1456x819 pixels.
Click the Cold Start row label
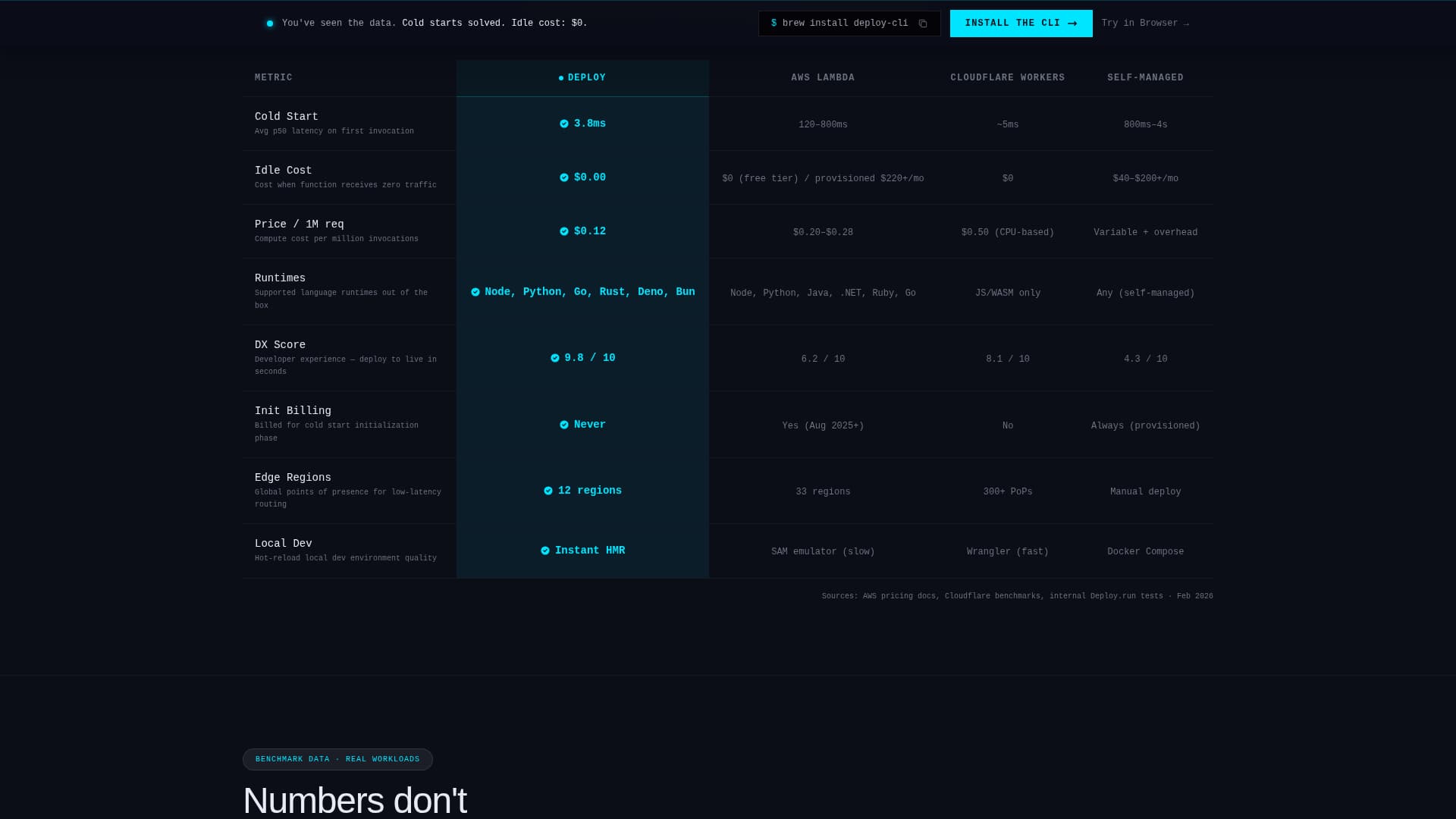(287, 117)
